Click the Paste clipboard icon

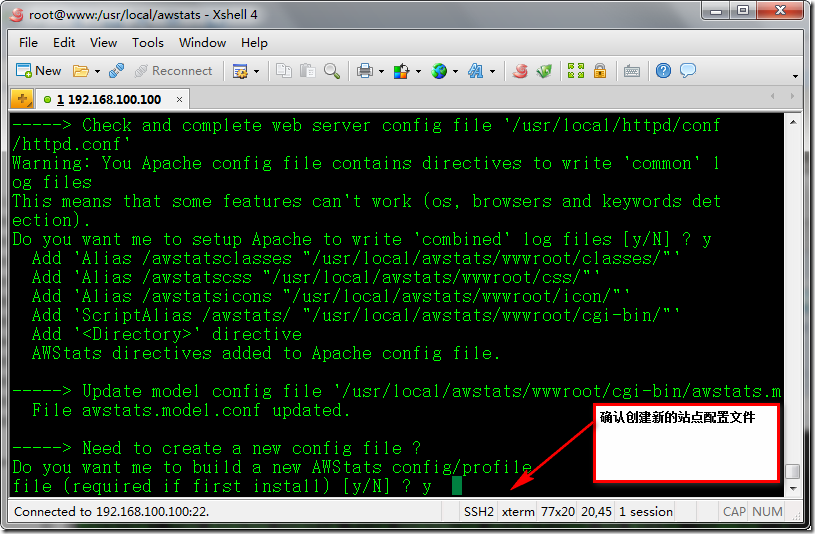pos(308,70)
